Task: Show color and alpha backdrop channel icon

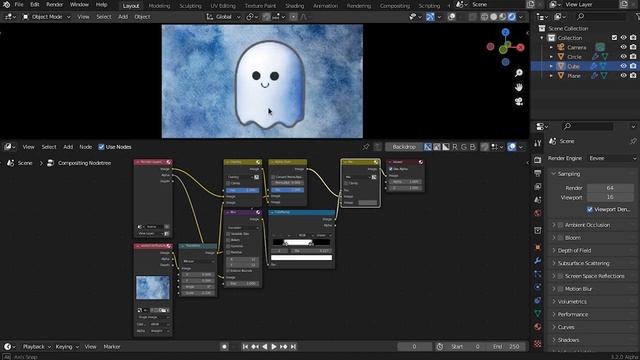Action: click(427, 147)
